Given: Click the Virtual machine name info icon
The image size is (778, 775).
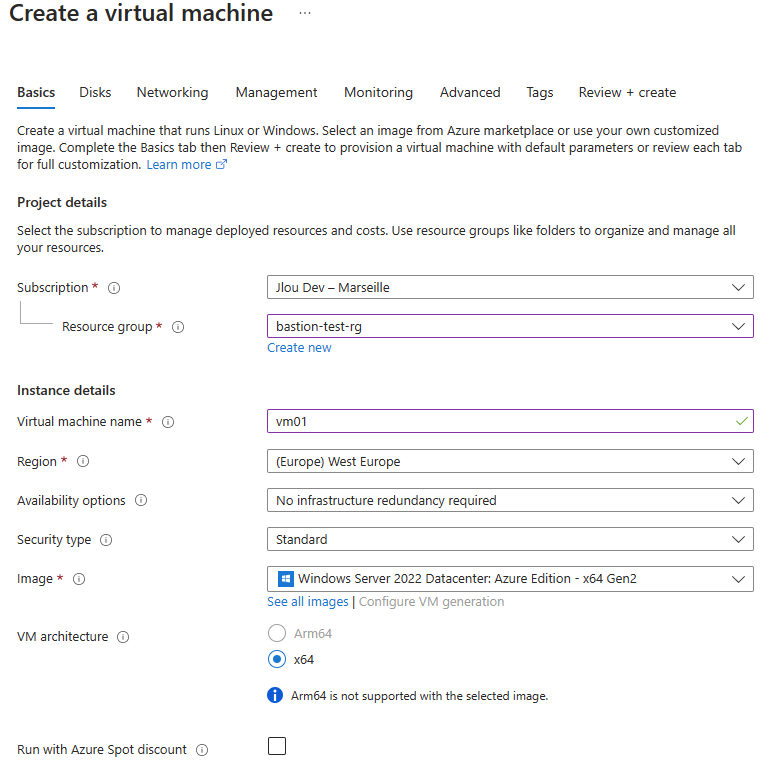Looking at the screenshot, I should tap(168, 422).
